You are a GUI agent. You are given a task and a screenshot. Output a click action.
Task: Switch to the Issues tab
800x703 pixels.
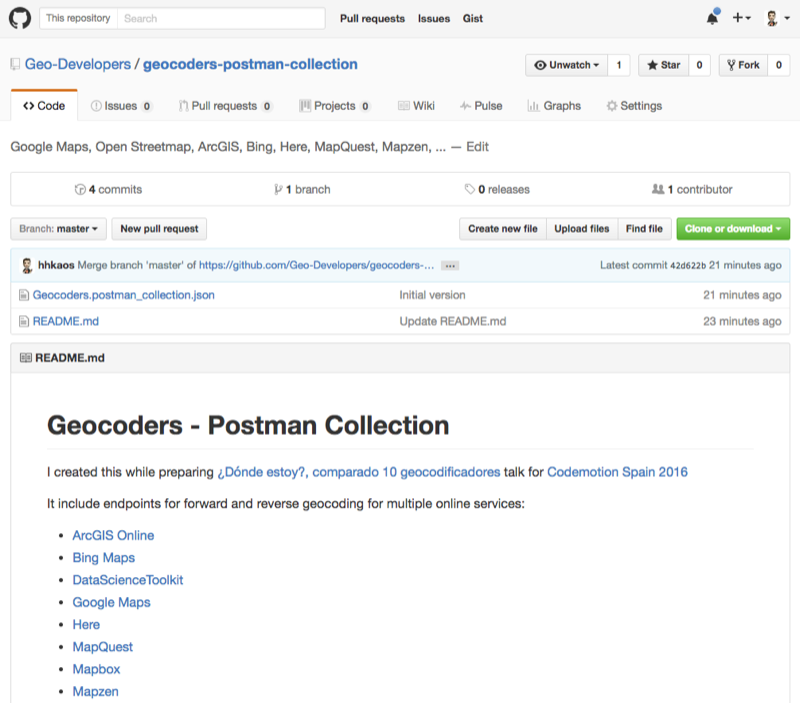tap(121, 106)
